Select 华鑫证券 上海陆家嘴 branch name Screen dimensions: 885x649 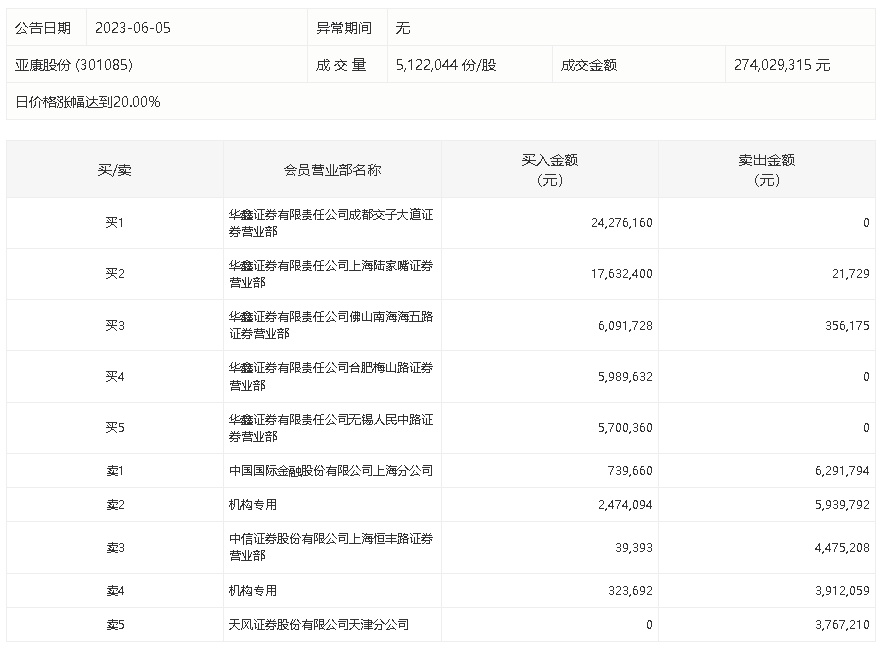[331, 274]
